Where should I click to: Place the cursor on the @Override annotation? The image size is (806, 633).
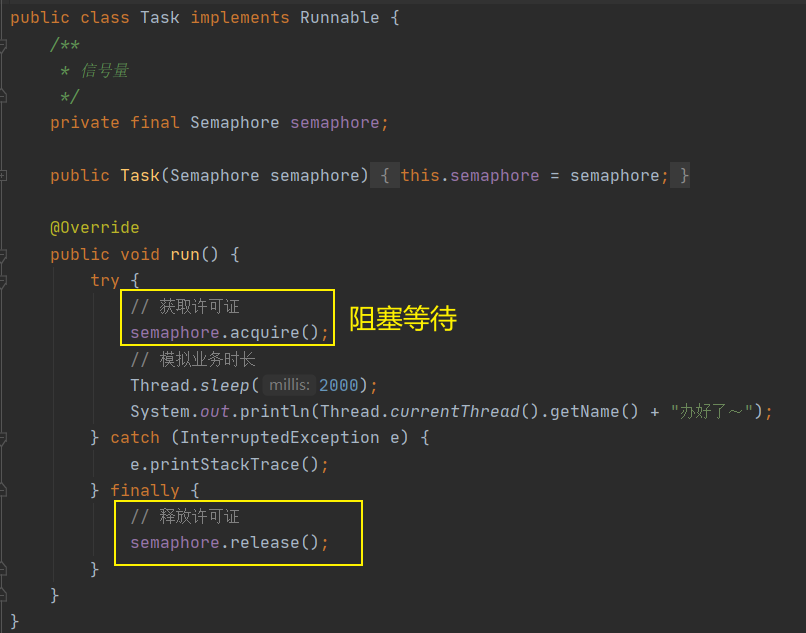[95, 228]
